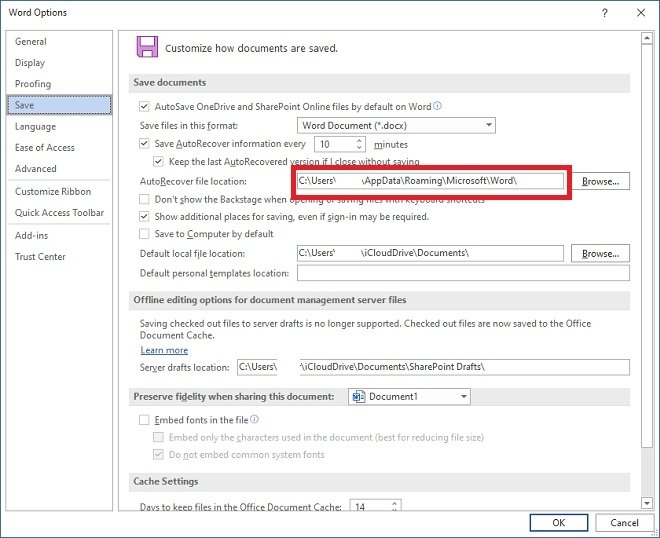Click the info icon next to Embed fonts
The height and width of the screenshot is (538, 660).
[254, 419]
